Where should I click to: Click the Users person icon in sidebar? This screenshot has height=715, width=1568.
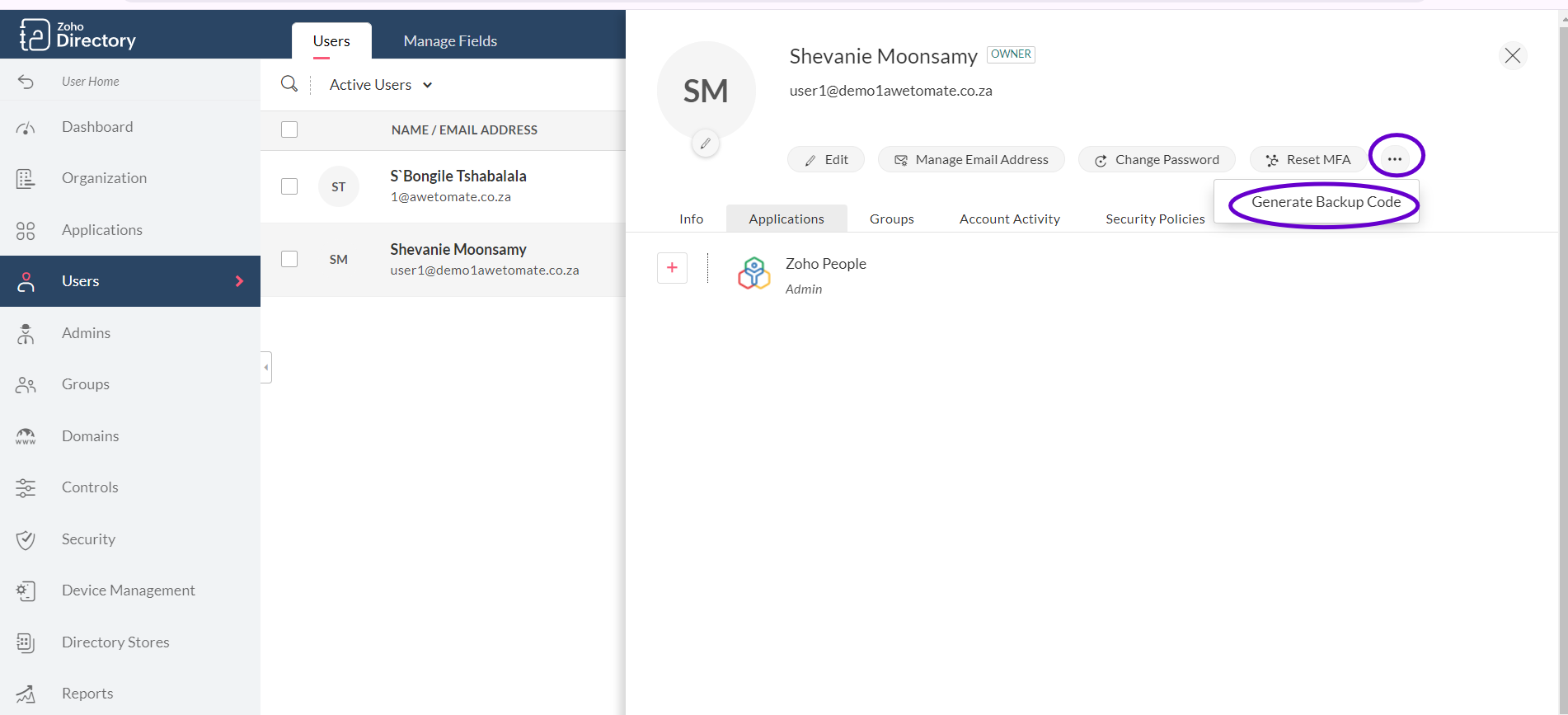[x=26, y=281]
